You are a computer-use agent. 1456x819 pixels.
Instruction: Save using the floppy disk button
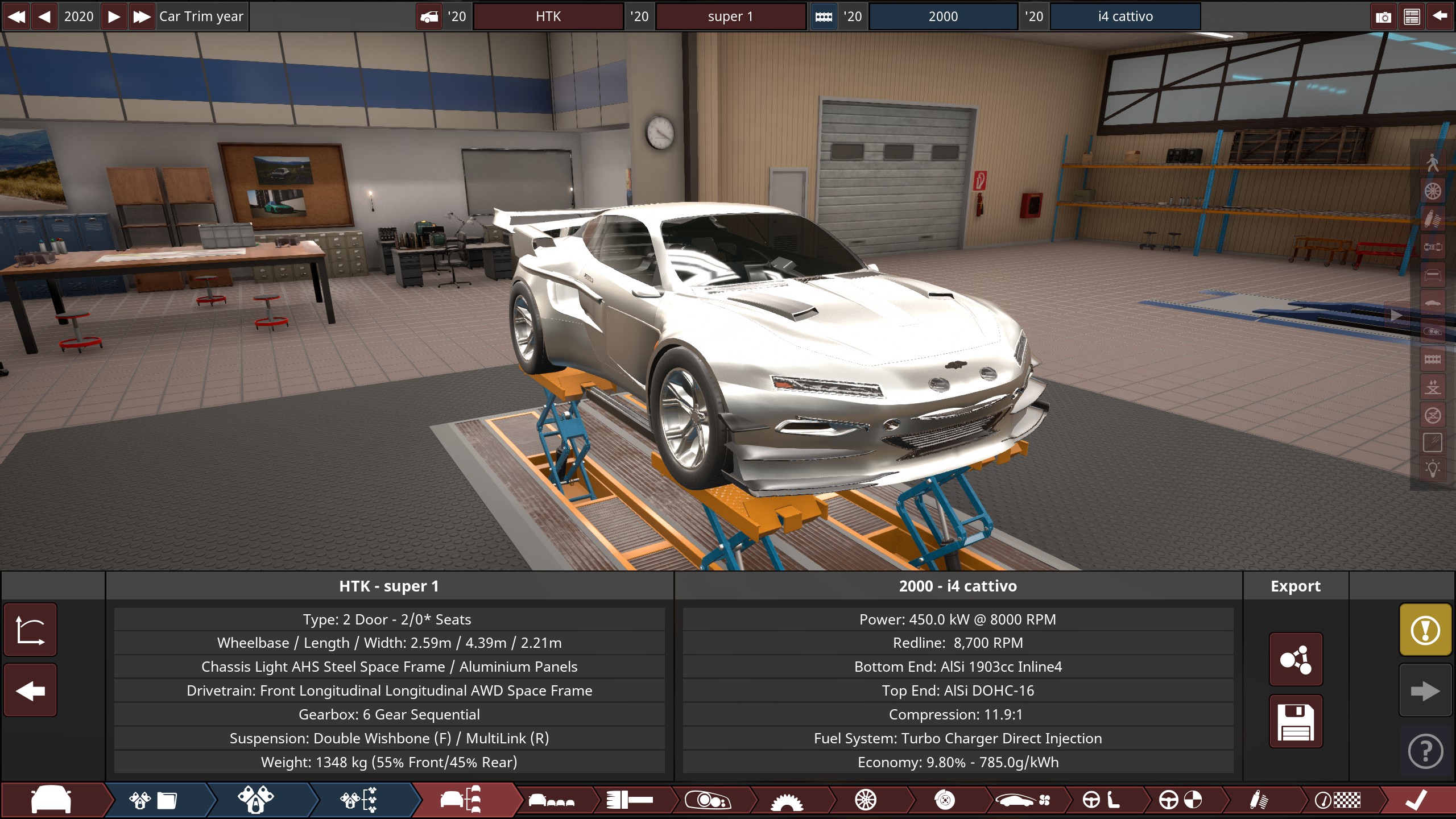pyautogui.click(x=1296, y=721)
